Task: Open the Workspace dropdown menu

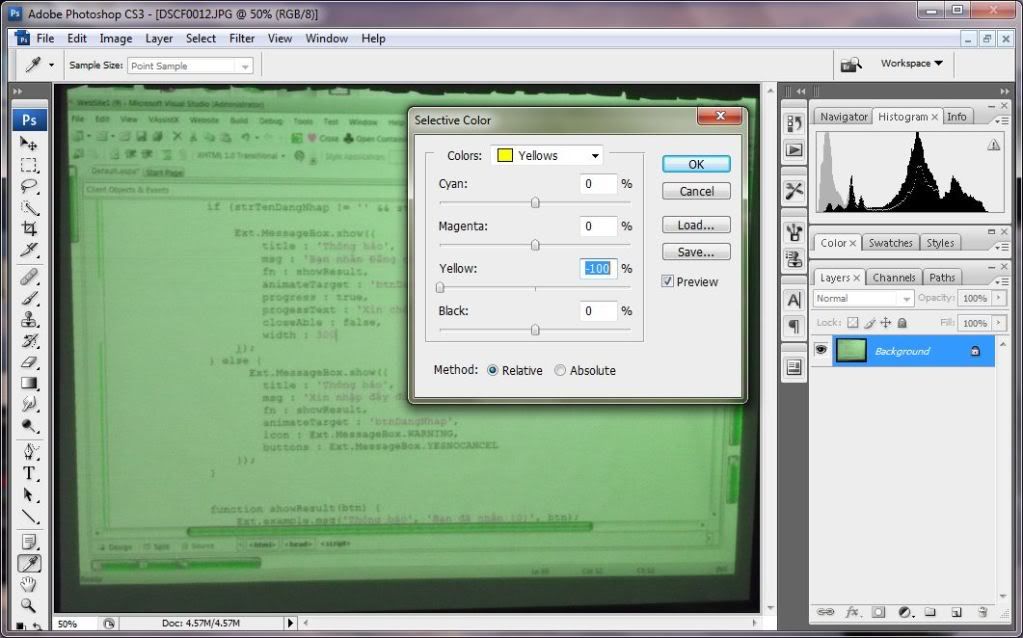Action: 911,64
